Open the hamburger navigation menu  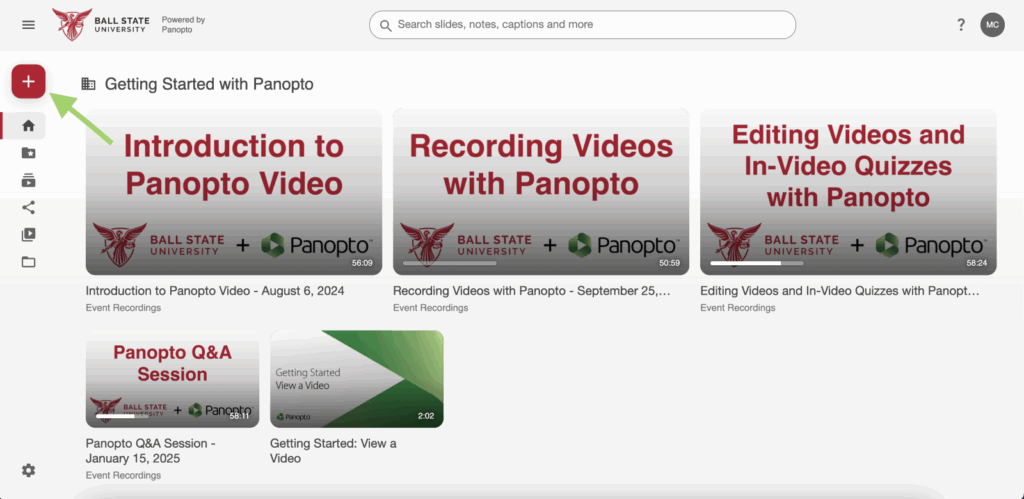[29, 25]
